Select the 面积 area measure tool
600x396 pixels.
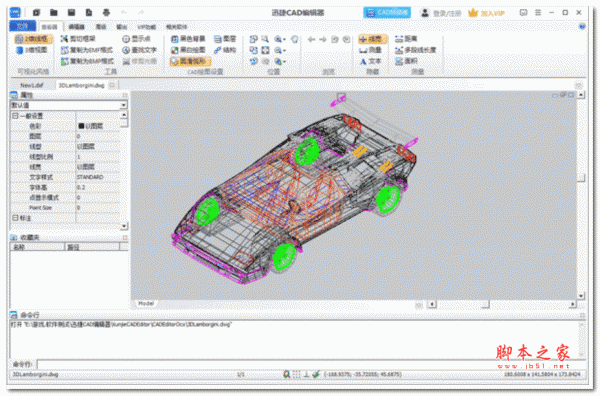[406, 61]
